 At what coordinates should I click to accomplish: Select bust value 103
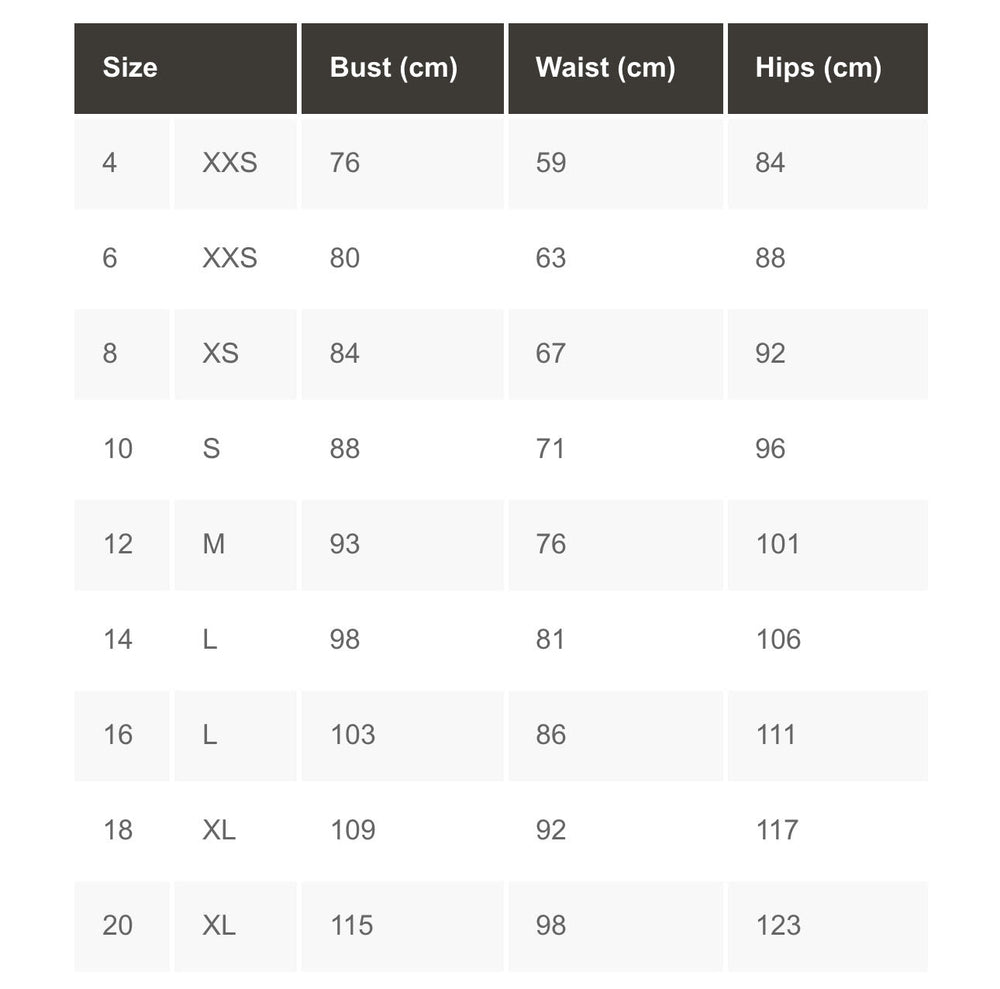353,734
